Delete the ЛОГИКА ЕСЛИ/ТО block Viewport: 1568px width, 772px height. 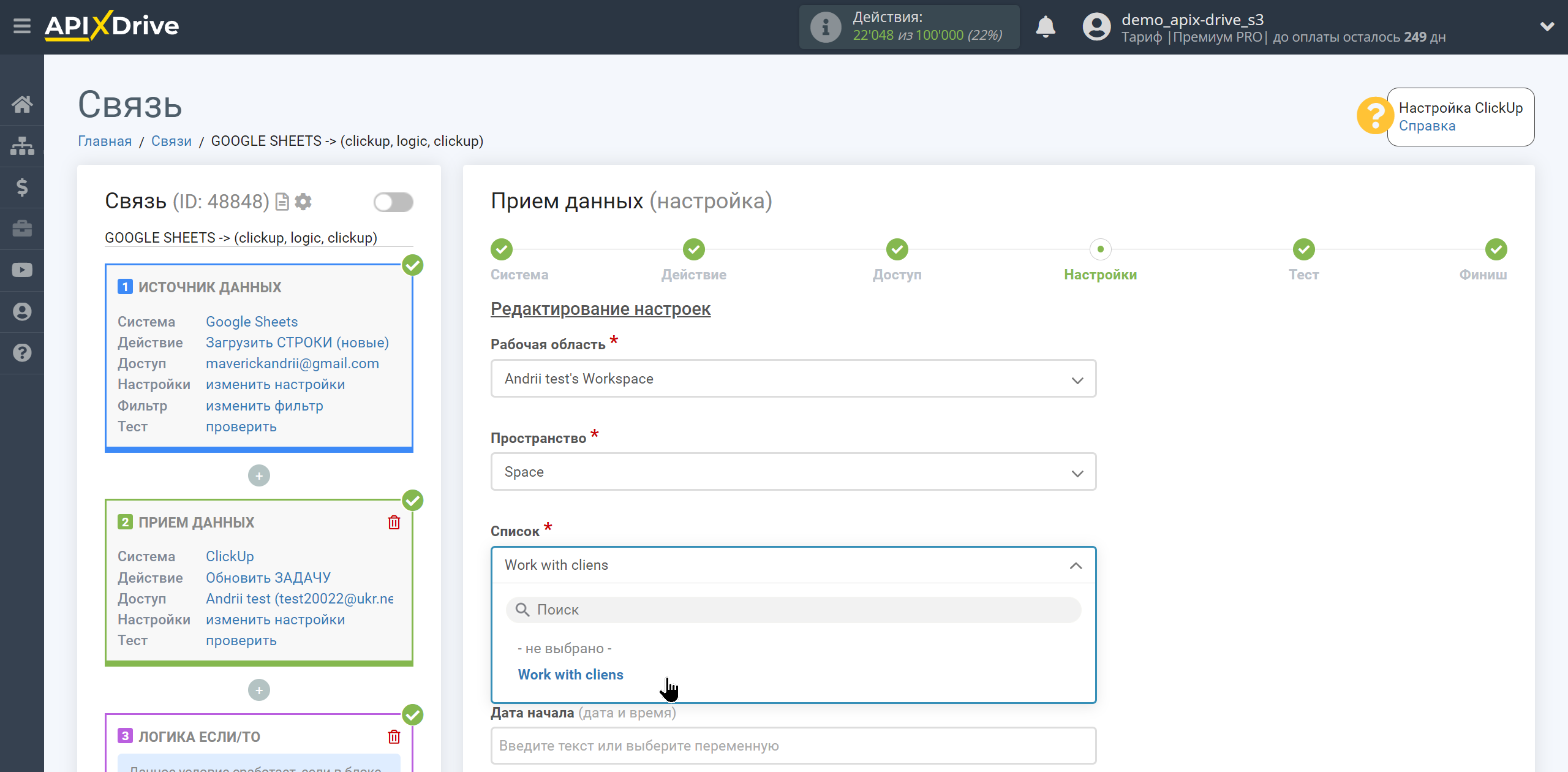pyautogui.click(x=394, y=737)
